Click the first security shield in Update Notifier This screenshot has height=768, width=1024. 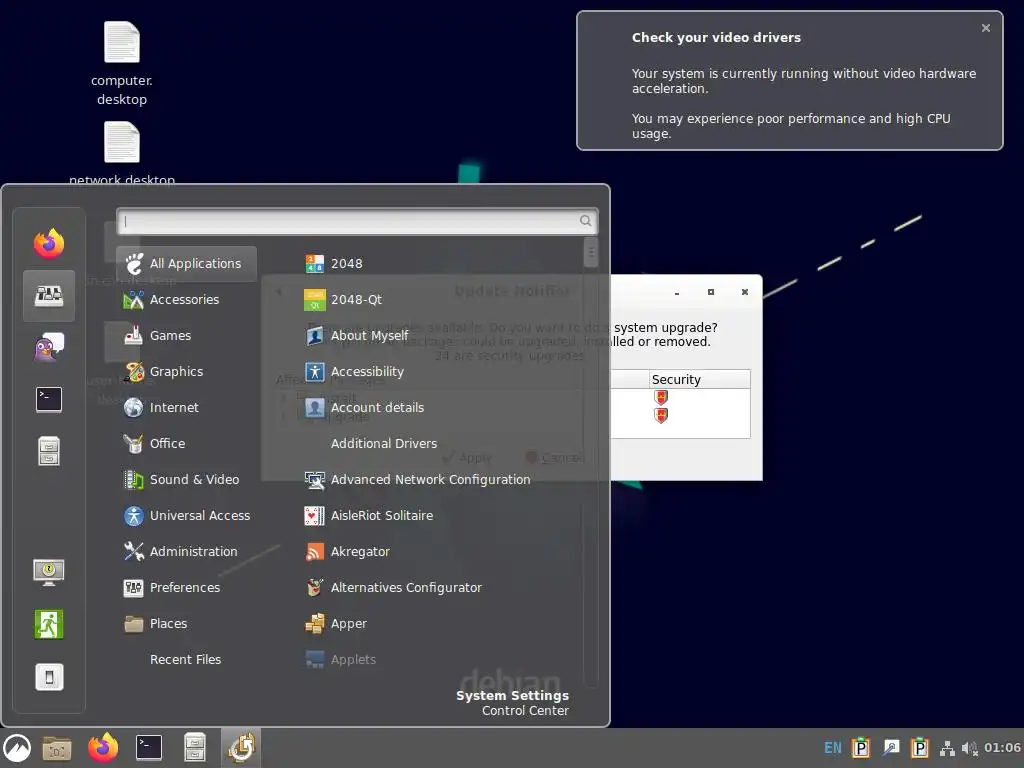coord(661,397)
